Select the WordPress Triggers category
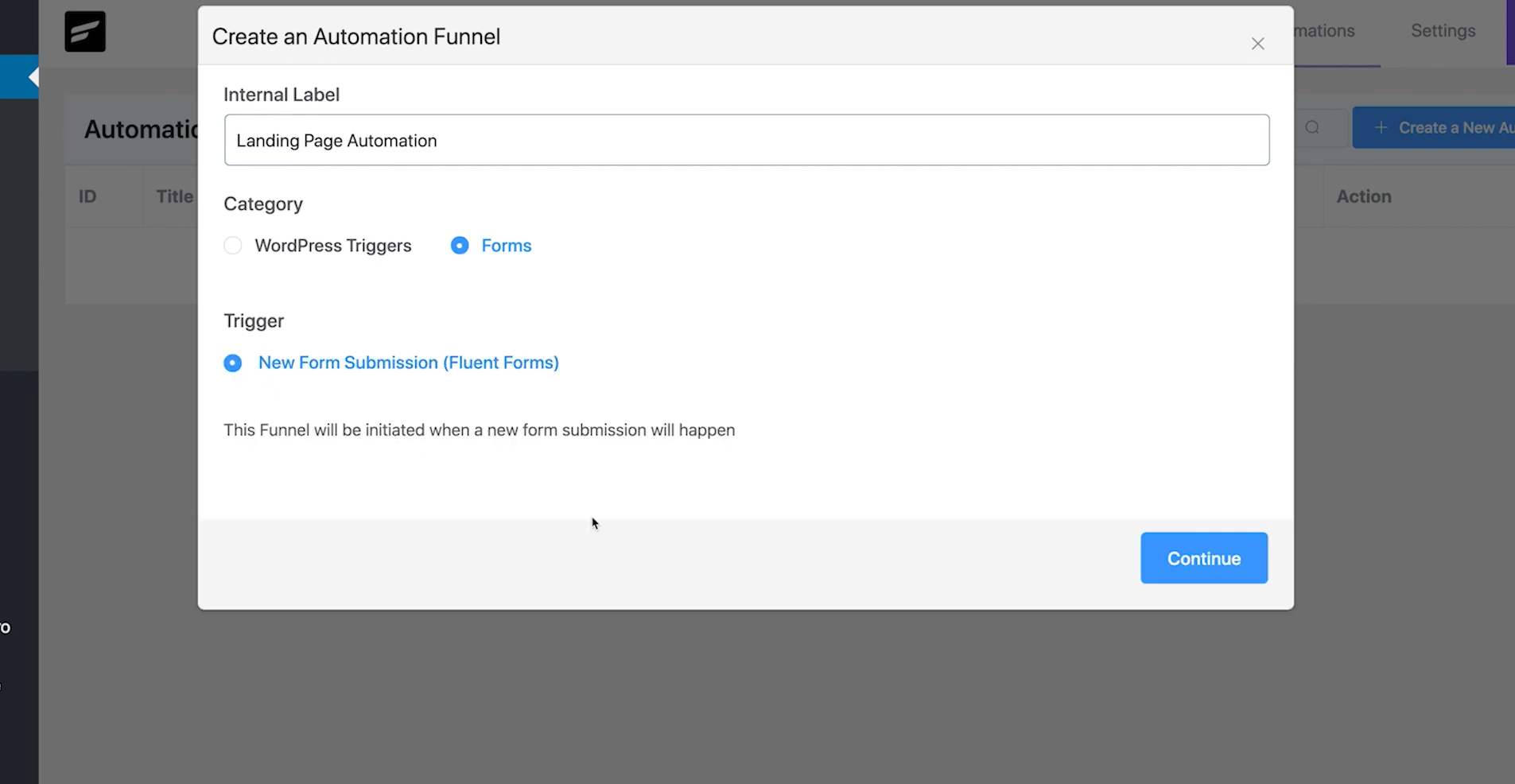The width and height of the screenshot is (1515, 784). [x=231, y=245]
